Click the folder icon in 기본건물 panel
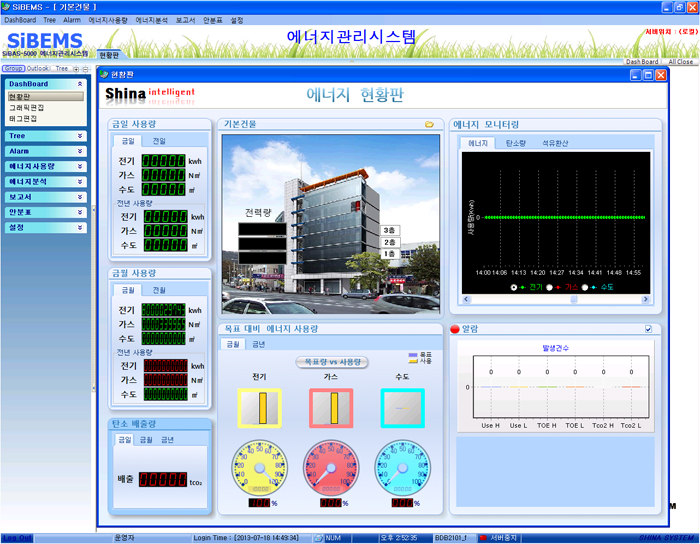 click(x=429, y=125)
